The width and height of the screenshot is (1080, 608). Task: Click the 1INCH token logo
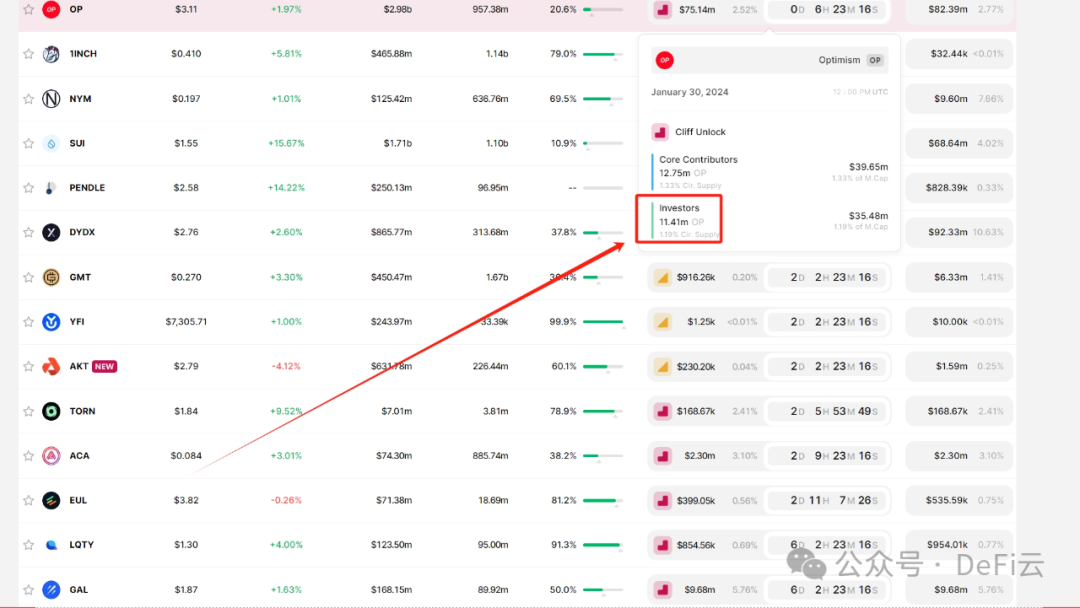pyautogui.click(x=51, y=54)
